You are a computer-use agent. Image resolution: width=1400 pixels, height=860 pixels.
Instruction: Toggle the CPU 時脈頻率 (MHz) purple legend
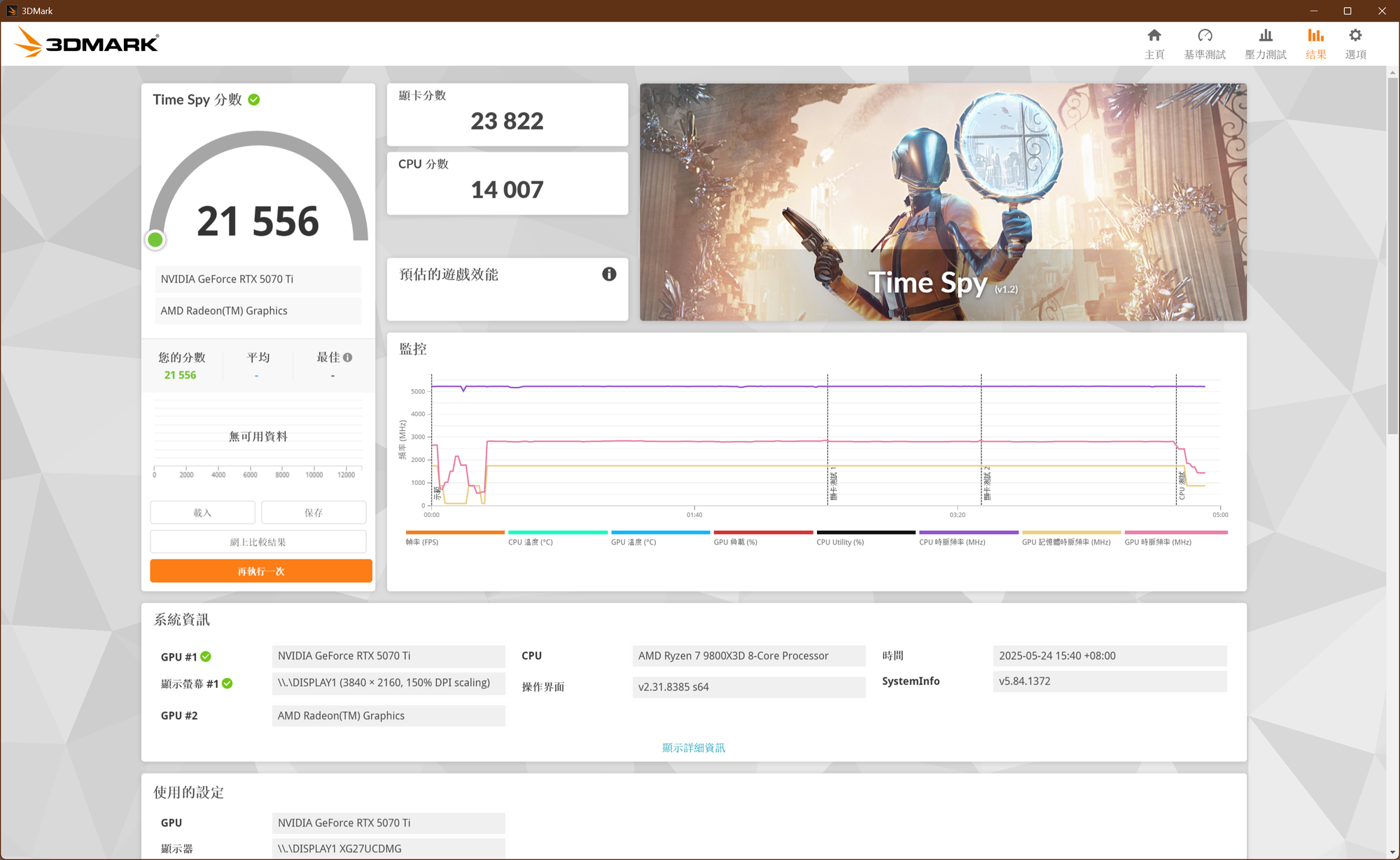969,537
